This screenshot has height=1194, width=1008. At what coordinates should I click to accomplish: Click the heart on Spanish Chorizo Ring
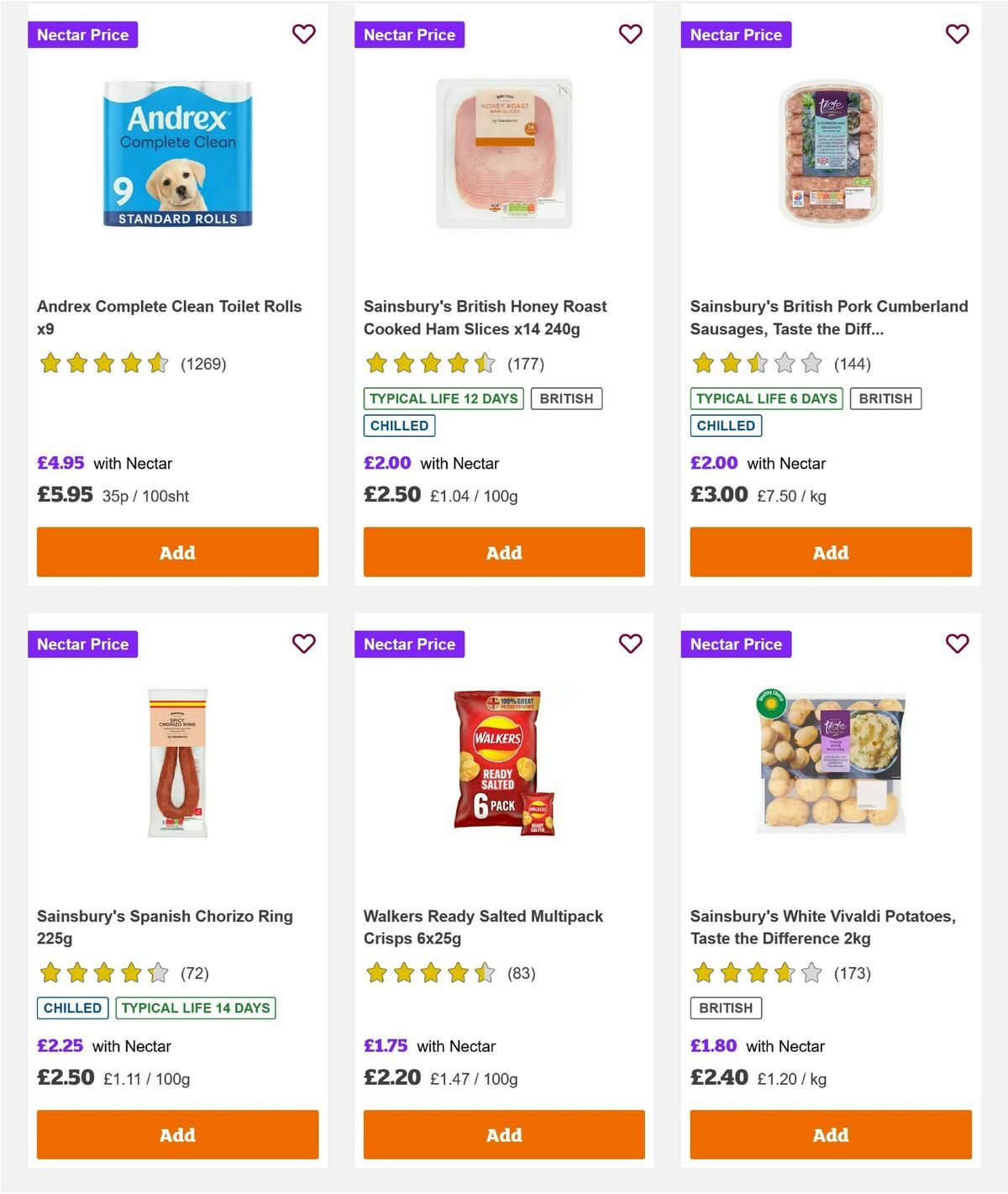[x=304, y=644]
